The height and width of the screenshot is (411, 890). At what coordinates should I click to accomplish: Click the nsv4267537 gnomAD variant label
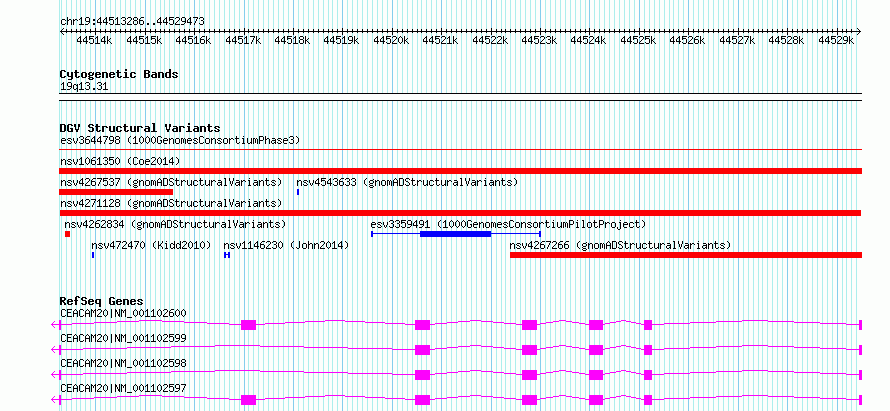(x=171, y=182)
